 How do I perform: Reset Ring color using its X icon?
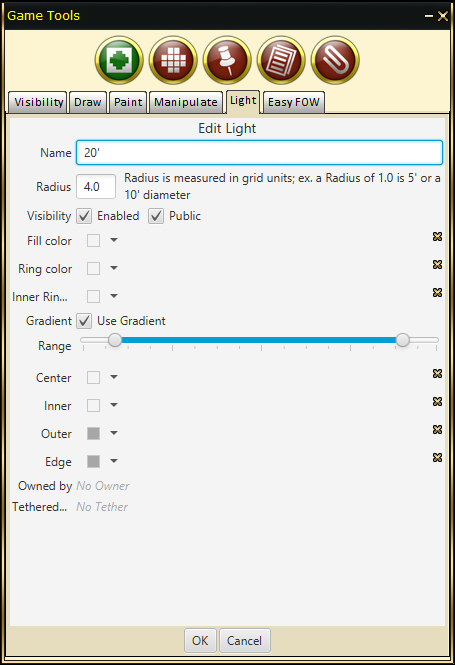click(437, 265)
